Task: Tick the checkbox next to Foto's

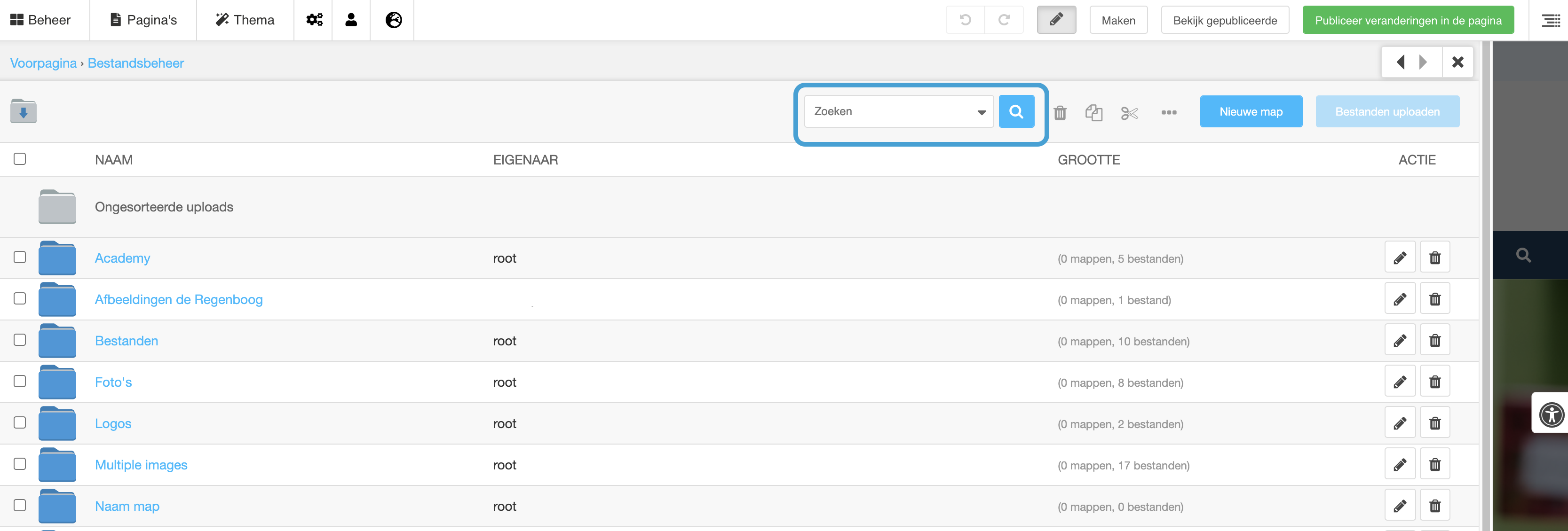Action: pyautogui.click(x=19, y=381)
